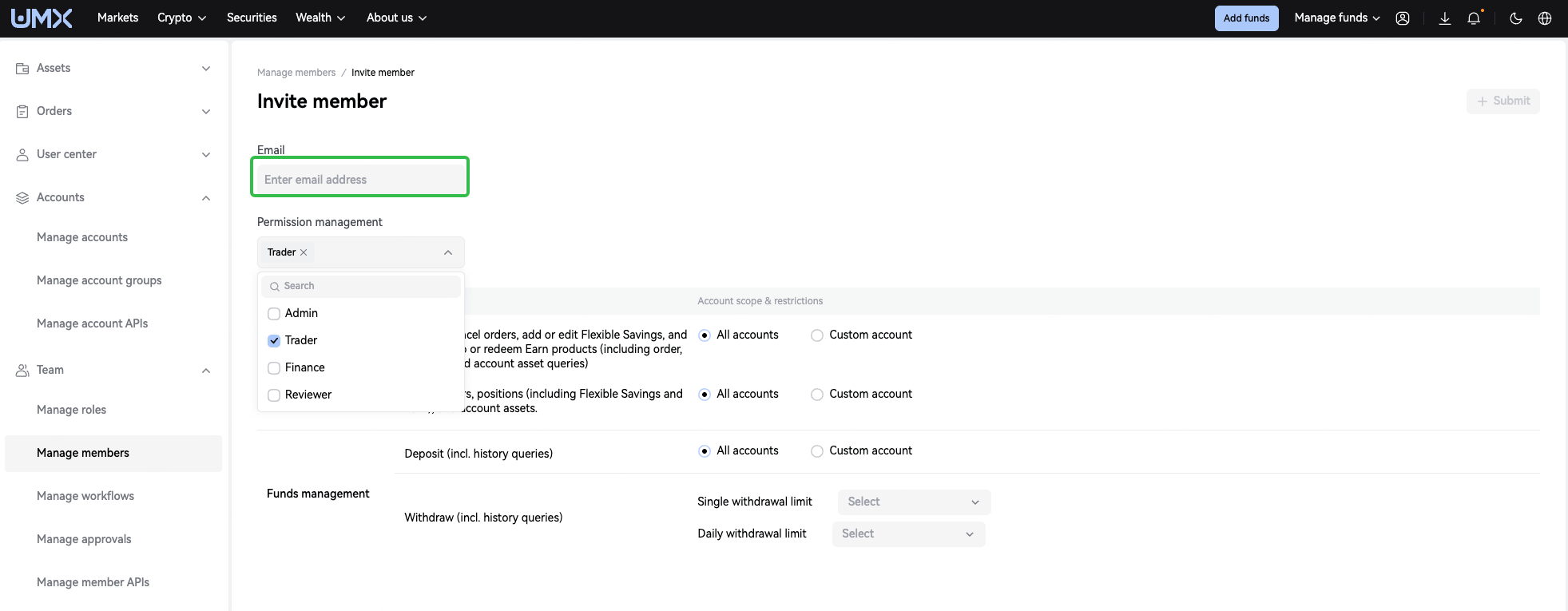The width and height of the screenshot is (1568, 611).
Task: Click the download icon in header
Action: [x=1445, y=18]
